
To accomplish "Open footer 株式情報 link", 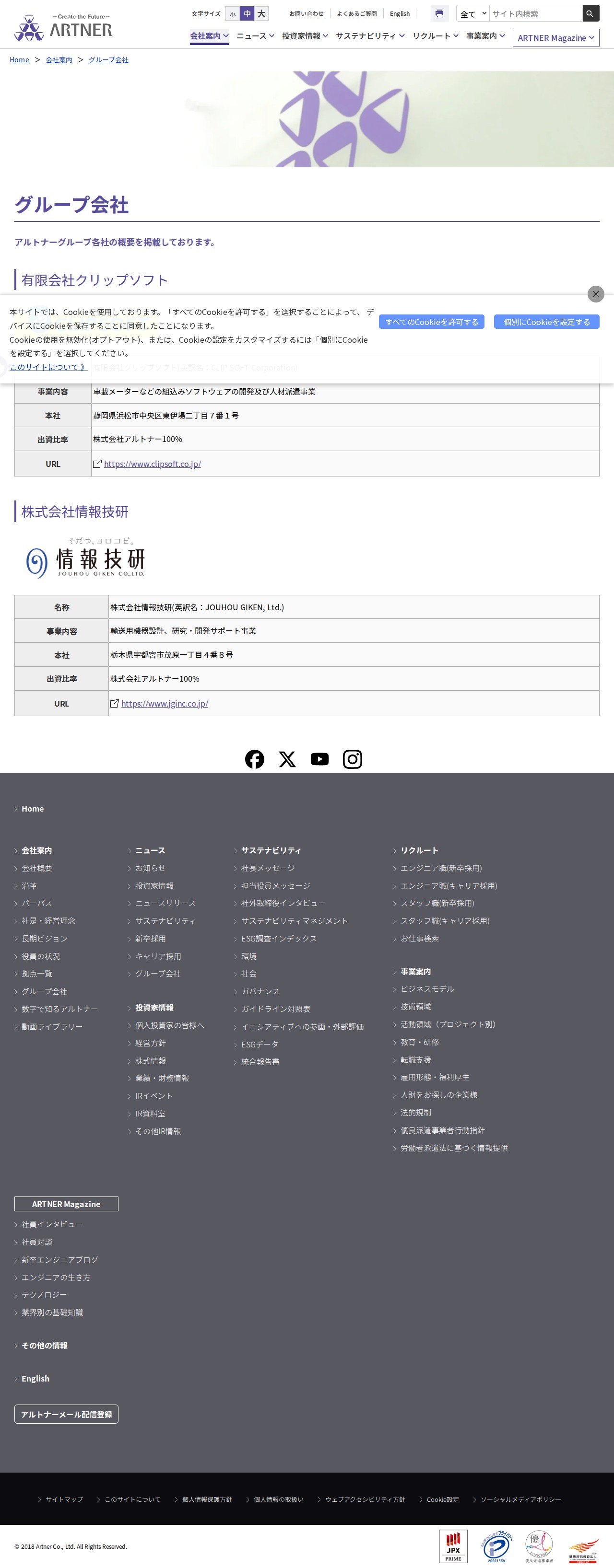I will tap(151, 1061).
